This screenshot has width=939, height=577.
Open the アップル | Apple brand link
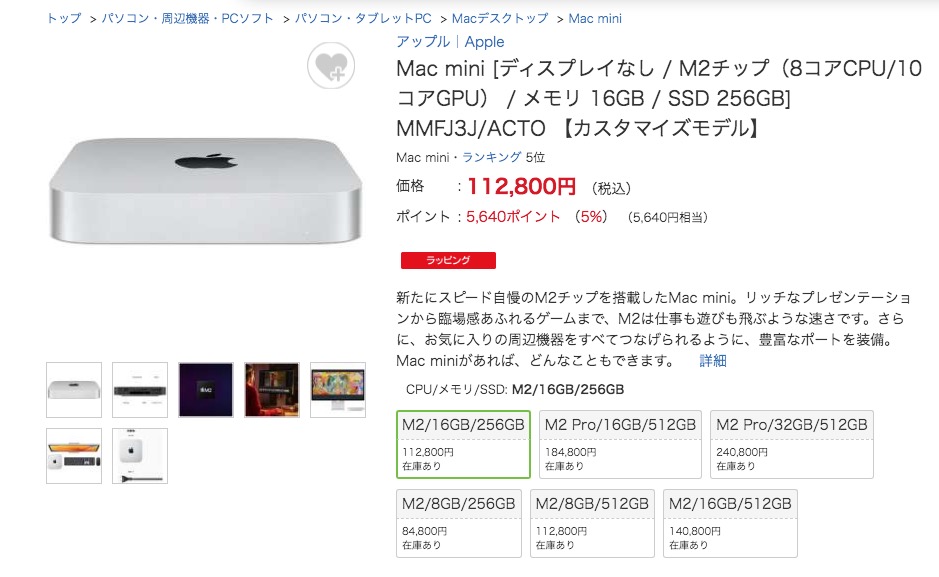[450, 42]
